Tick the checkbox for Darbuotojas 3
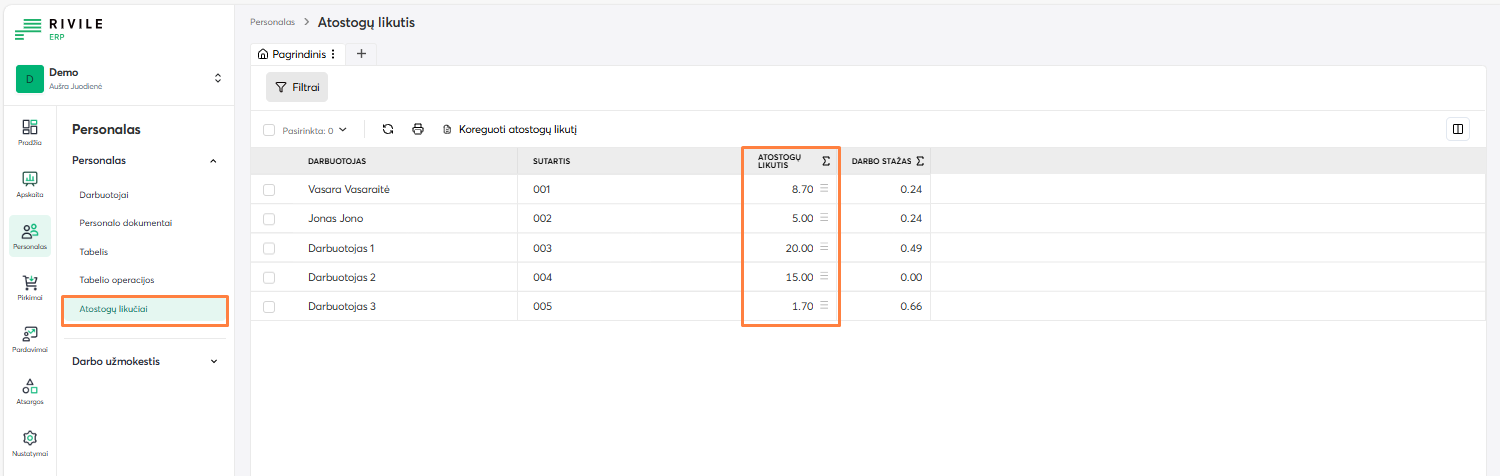1500x476 pixels. coord(268,307)
